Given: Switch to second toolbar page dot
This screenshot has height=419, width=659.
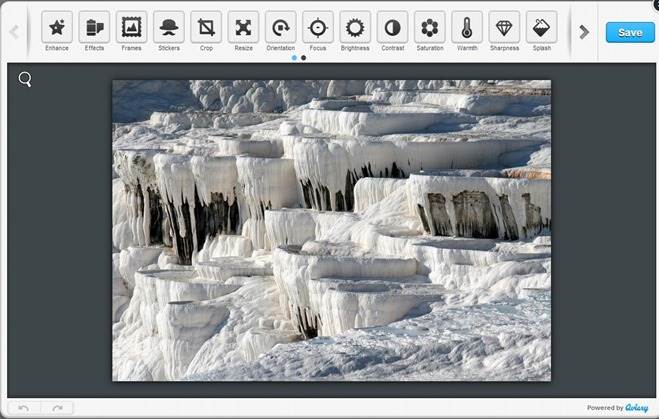Looking at the screenshot, I should click(x=304, y=58).
